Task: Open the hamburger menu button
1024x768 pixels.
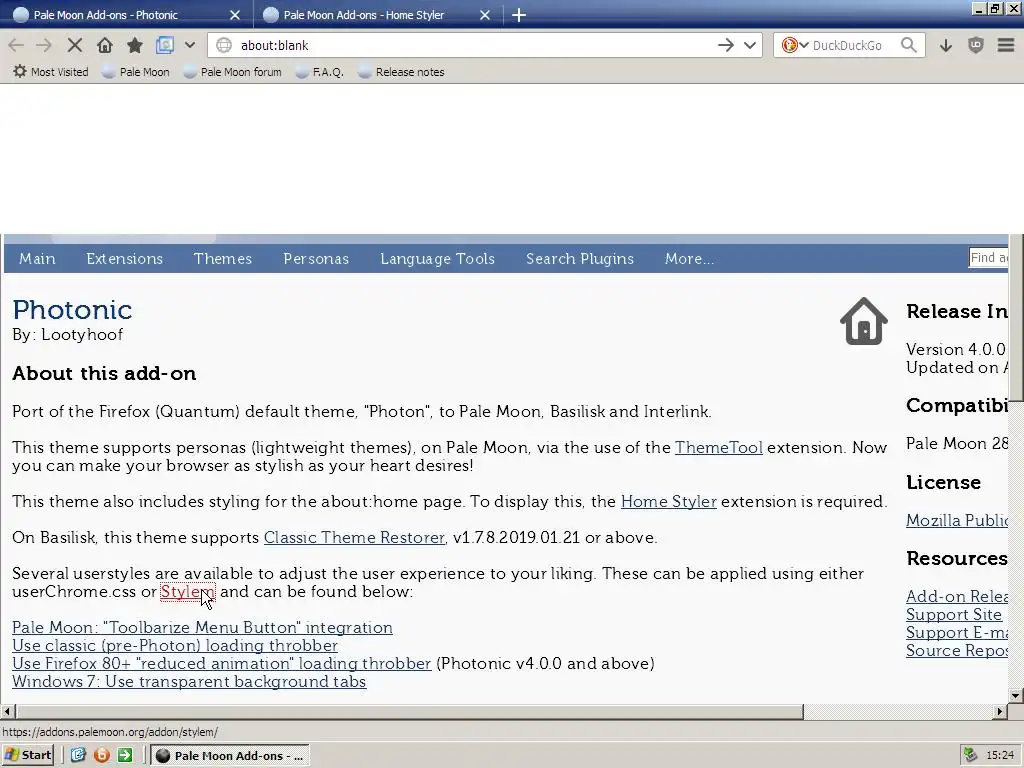Action: (1006, 45)
